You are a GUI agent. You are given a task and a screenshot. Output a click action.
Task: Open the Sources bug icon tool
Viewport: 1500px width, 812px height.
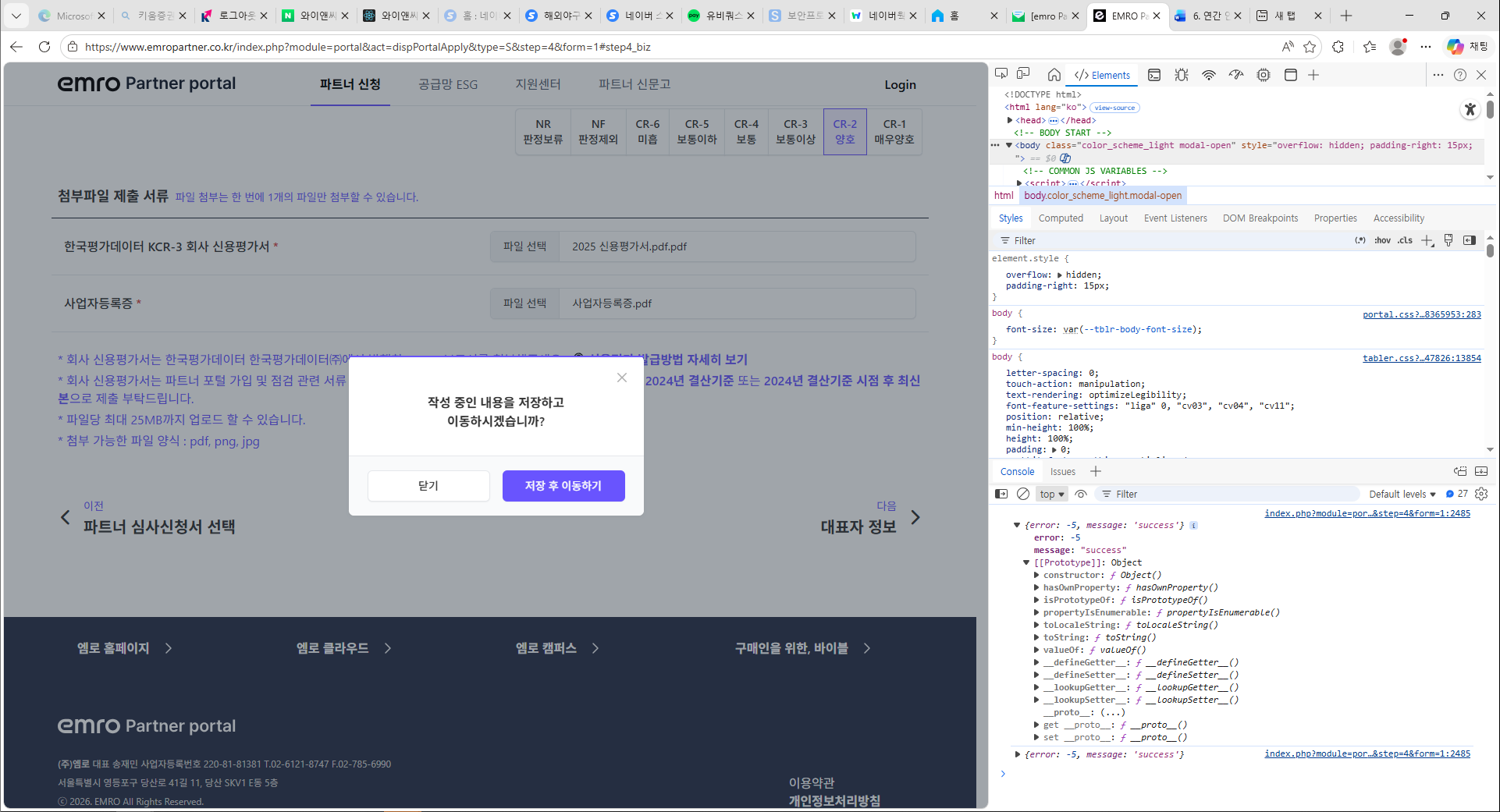point(1182,75)
